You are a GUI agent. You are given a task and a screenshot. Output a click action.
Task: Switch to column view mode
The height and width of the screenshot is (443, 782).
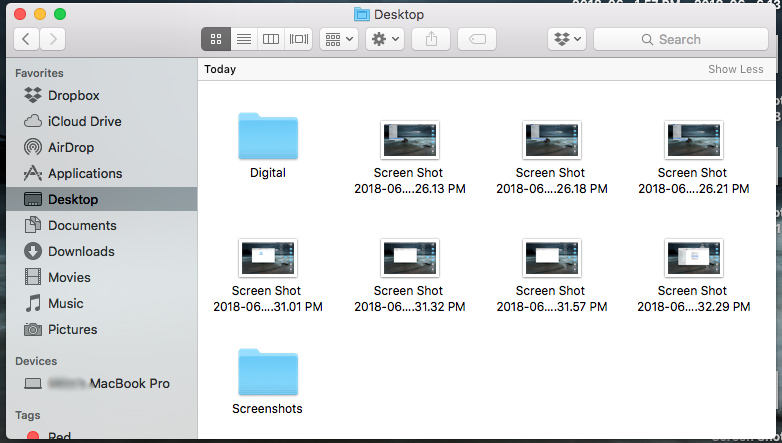tap(271, 39)
